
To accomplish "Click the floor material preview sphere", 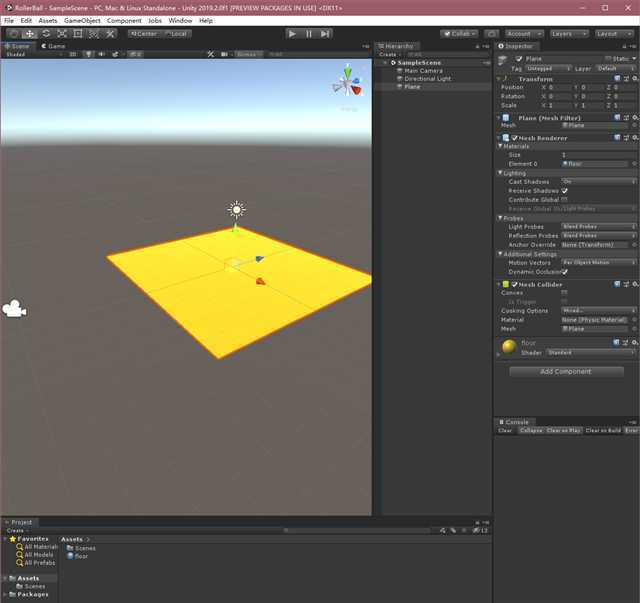I will coord(509,347).
